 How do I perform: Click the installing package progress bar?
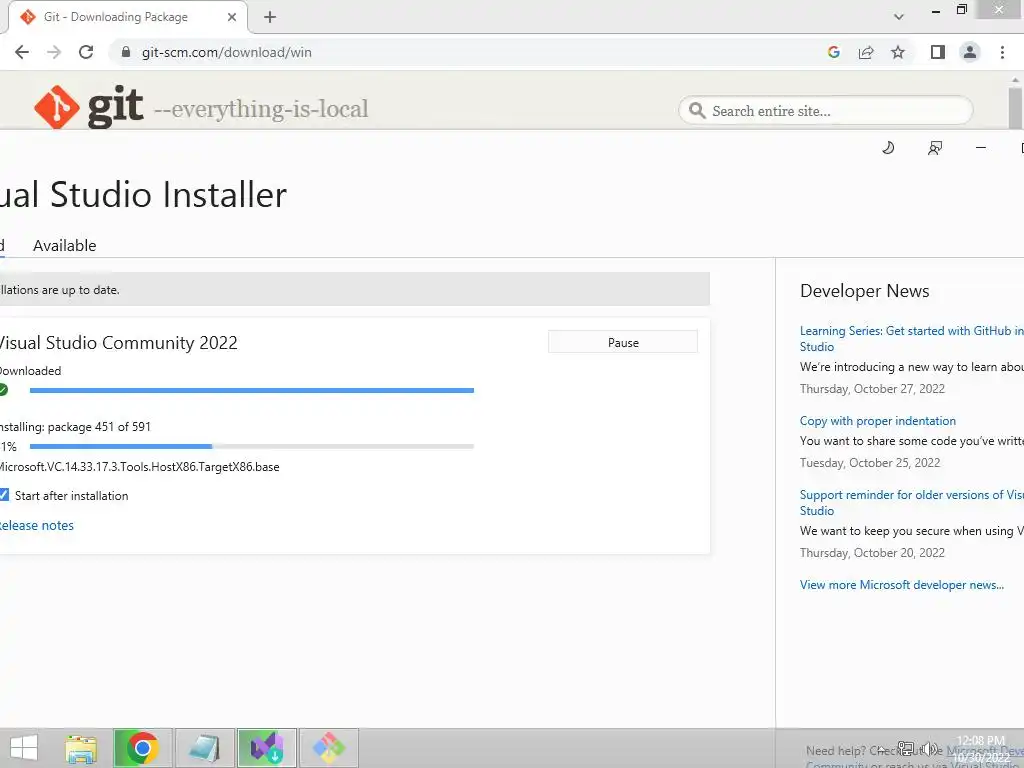[x=251, y=447]
